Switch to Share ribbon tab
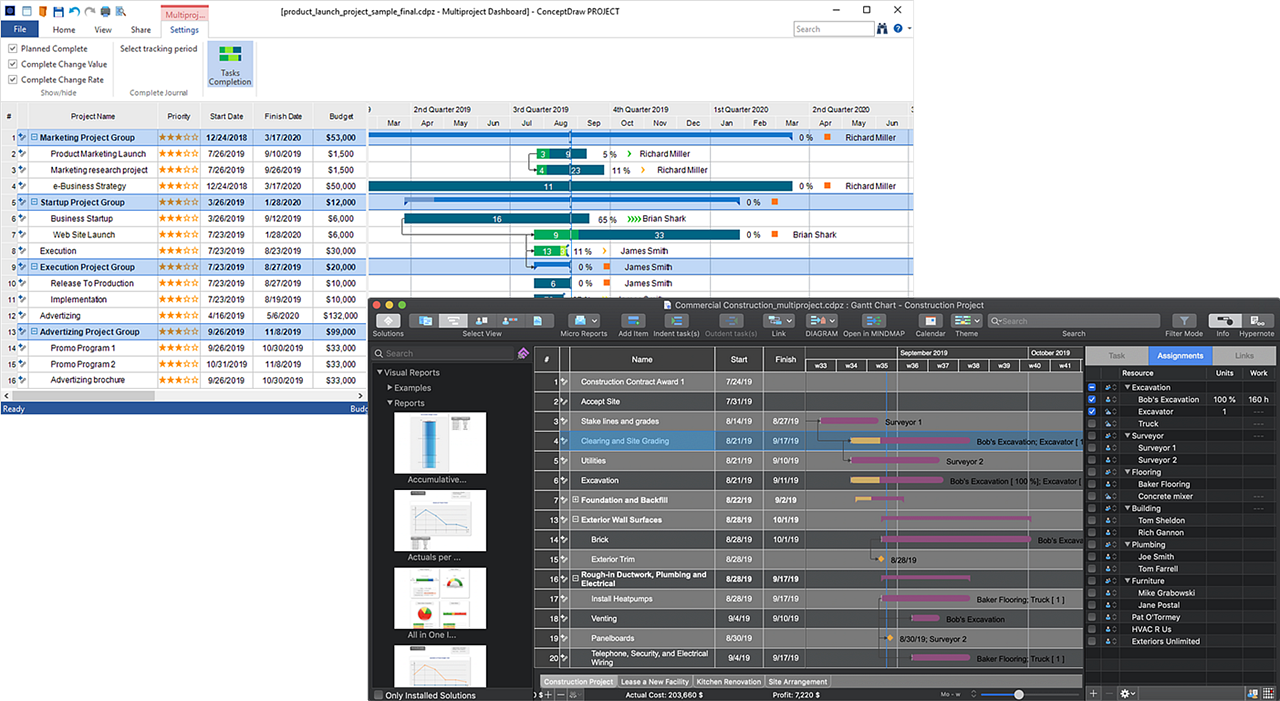 point(141,30)
